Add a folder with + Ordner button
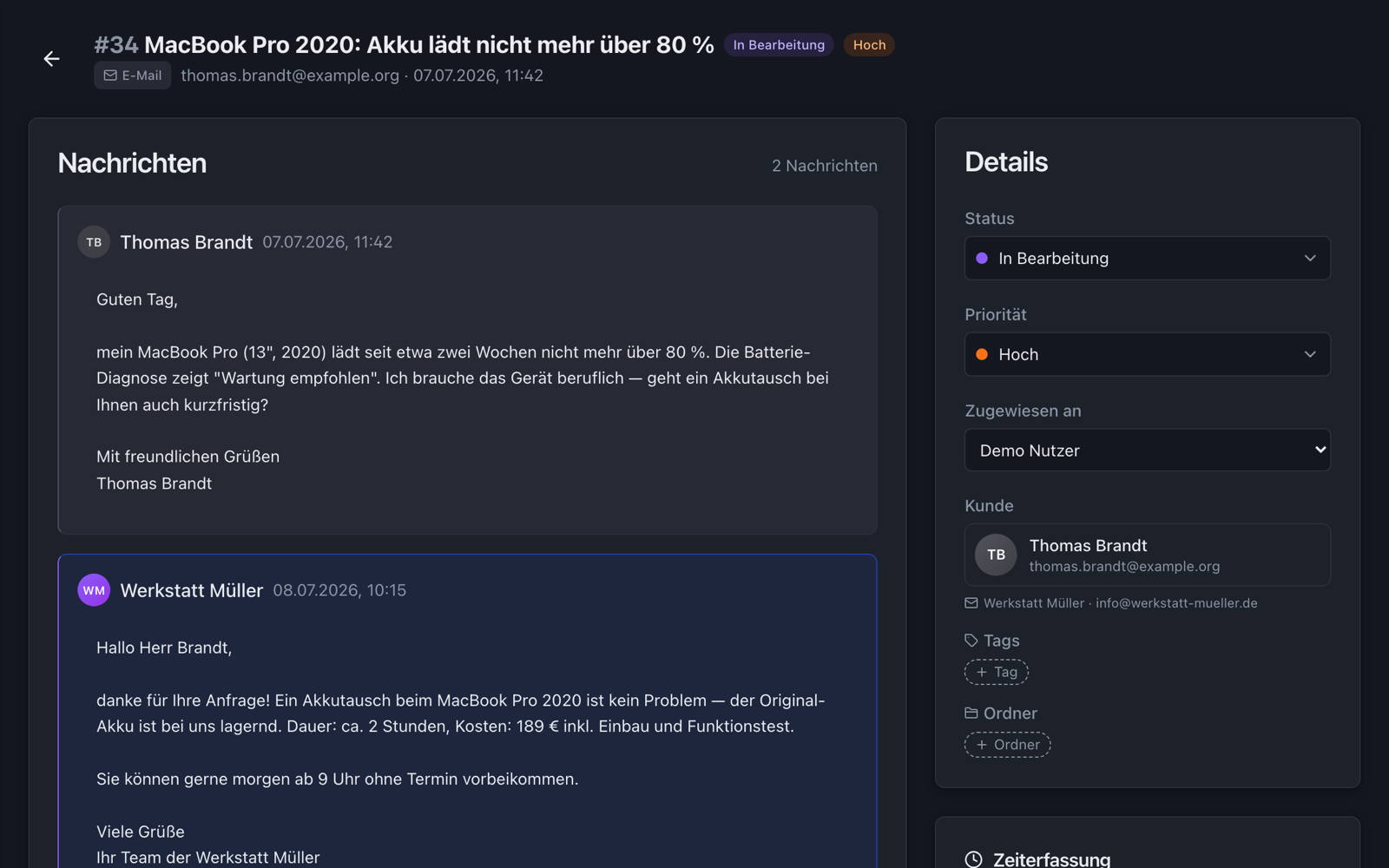This screenshot has height=868, width=1389. [x=1007, y=745]
